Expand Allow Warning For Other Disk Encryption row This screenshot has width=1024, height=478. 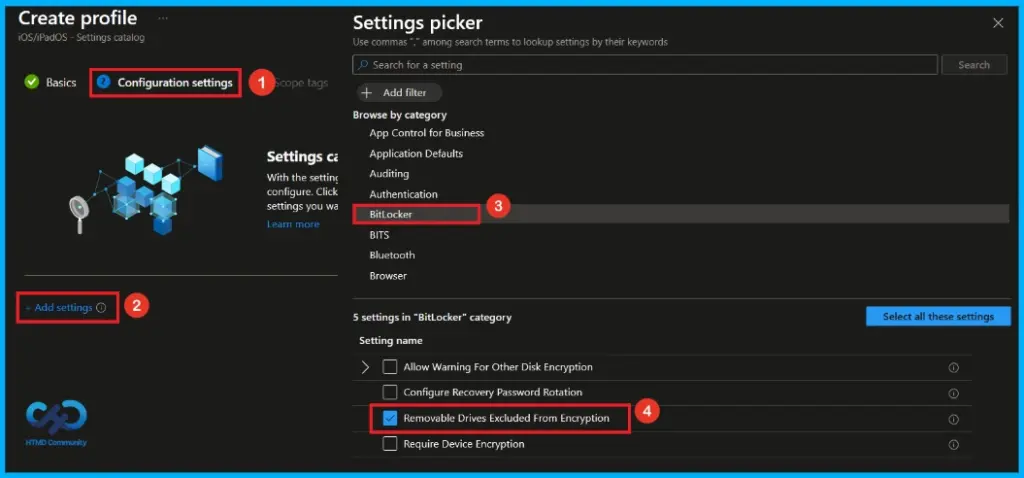pos(365,367)
